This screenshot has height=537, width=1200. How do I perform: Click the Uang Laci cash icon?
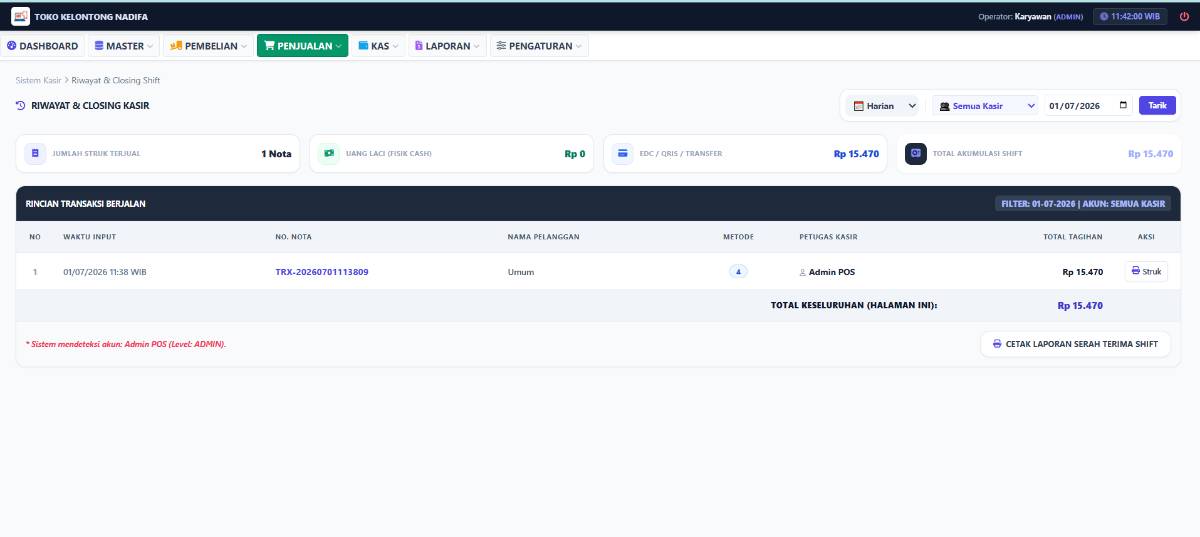(x=328, y=154)
